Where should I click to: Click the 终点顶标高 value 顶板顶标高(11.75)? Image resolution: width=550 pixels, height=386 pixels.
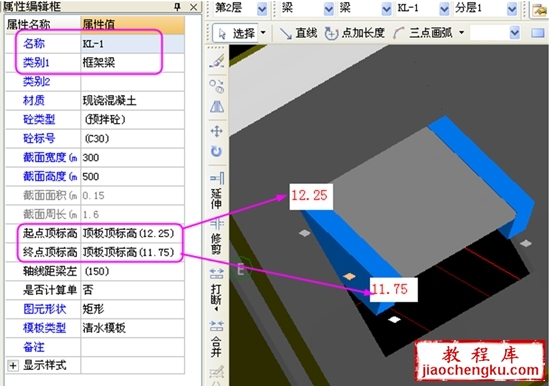point(133,252)
